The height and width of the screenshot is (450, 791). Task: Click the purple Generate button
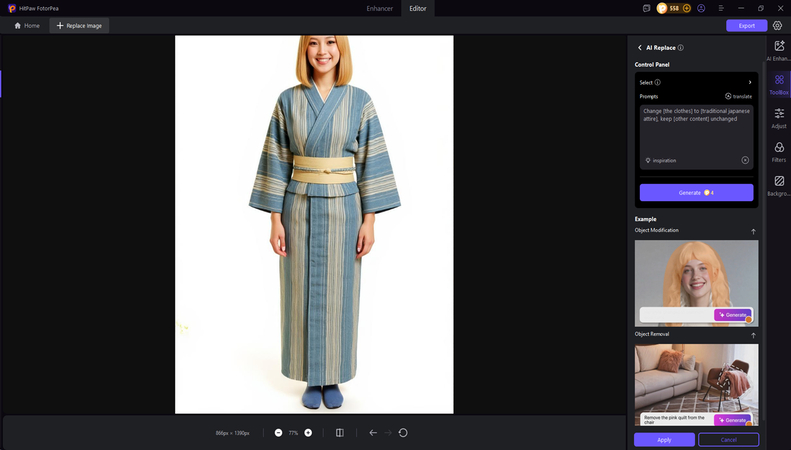click(x=696, y=192)
